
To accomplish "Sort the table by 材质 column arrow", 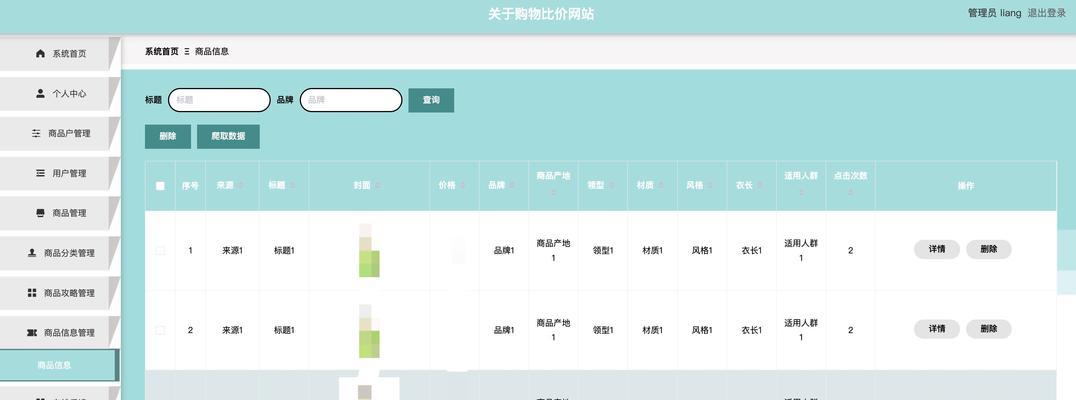I will click(660, 186).
